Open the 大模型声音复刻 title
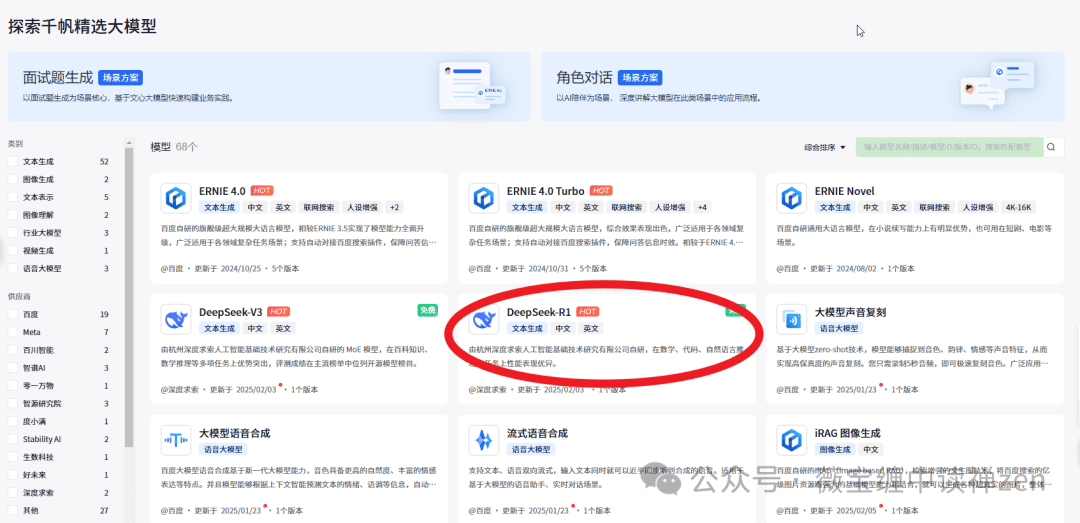The width and height of the screenshot is (1080, 523). click(x=850, y=312)
